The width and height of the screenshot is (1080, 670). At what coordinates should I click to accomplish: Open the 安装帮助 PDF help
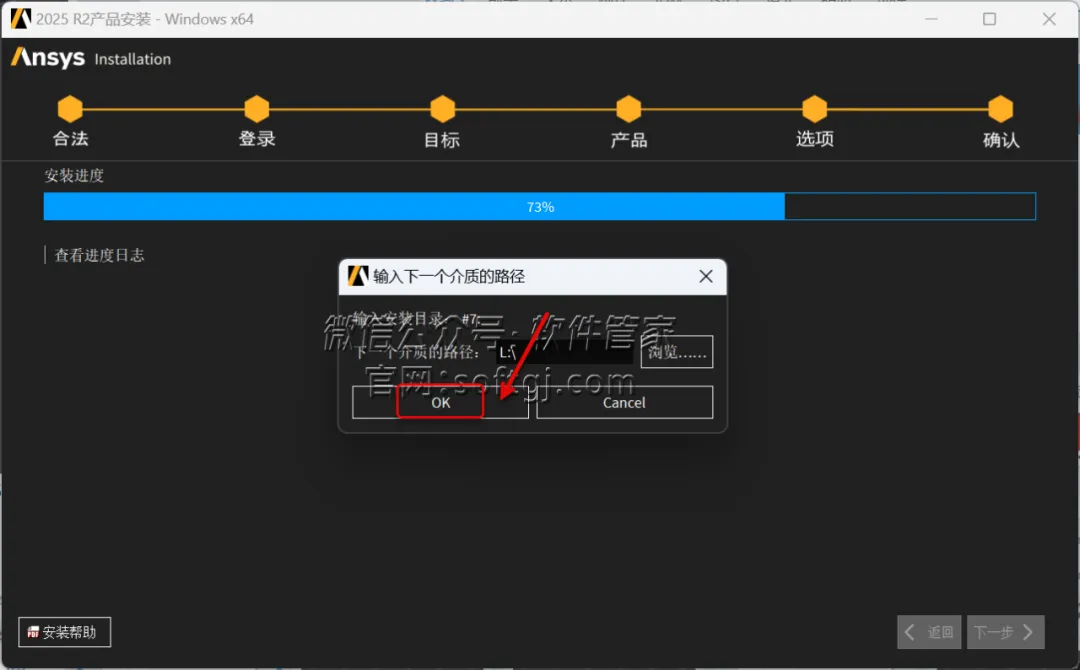(65, 632)
